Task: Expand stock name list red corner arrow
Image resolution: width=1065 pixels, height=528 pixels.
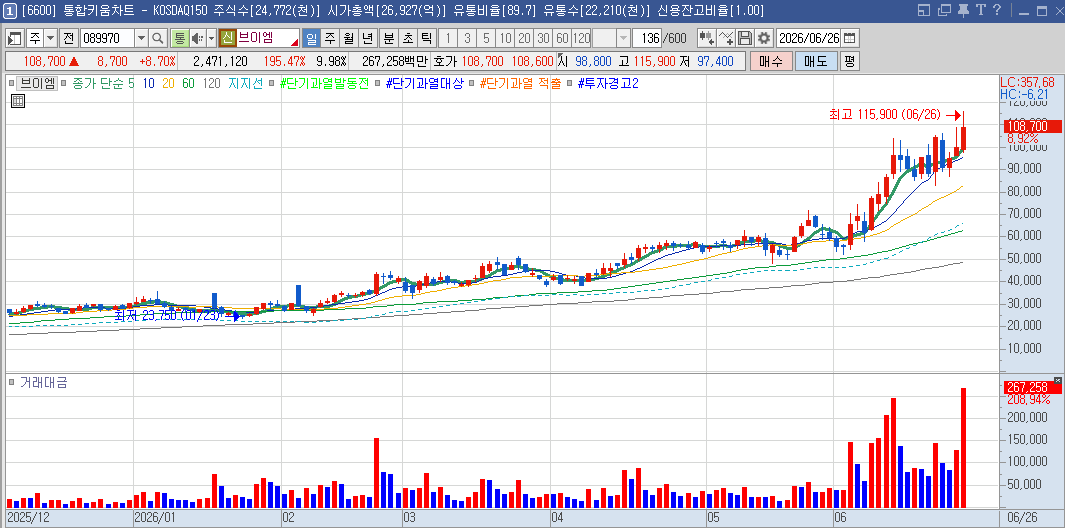Action: pos(295,42)
